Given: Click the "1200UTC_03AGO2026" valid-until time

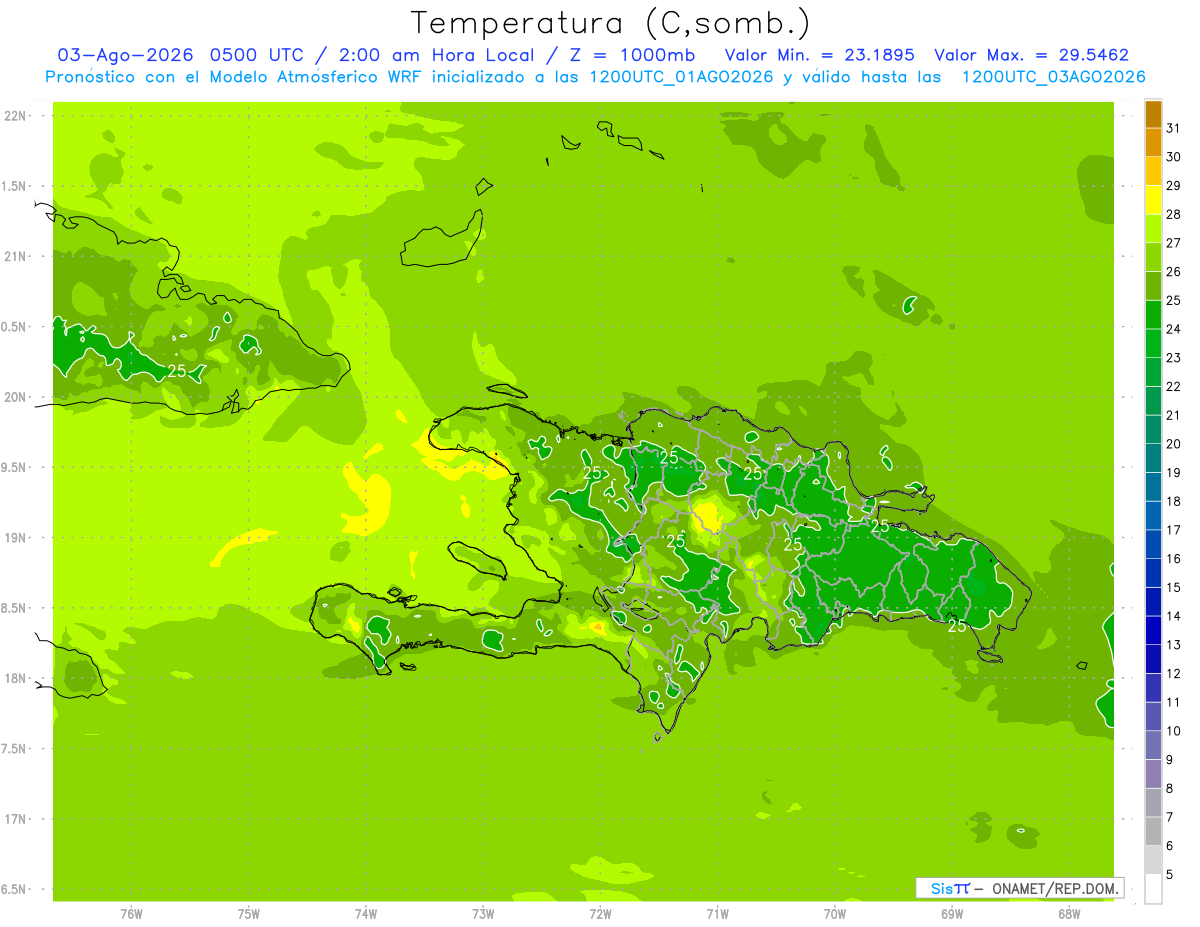Looking at the screenshot, I should 1053,77.
